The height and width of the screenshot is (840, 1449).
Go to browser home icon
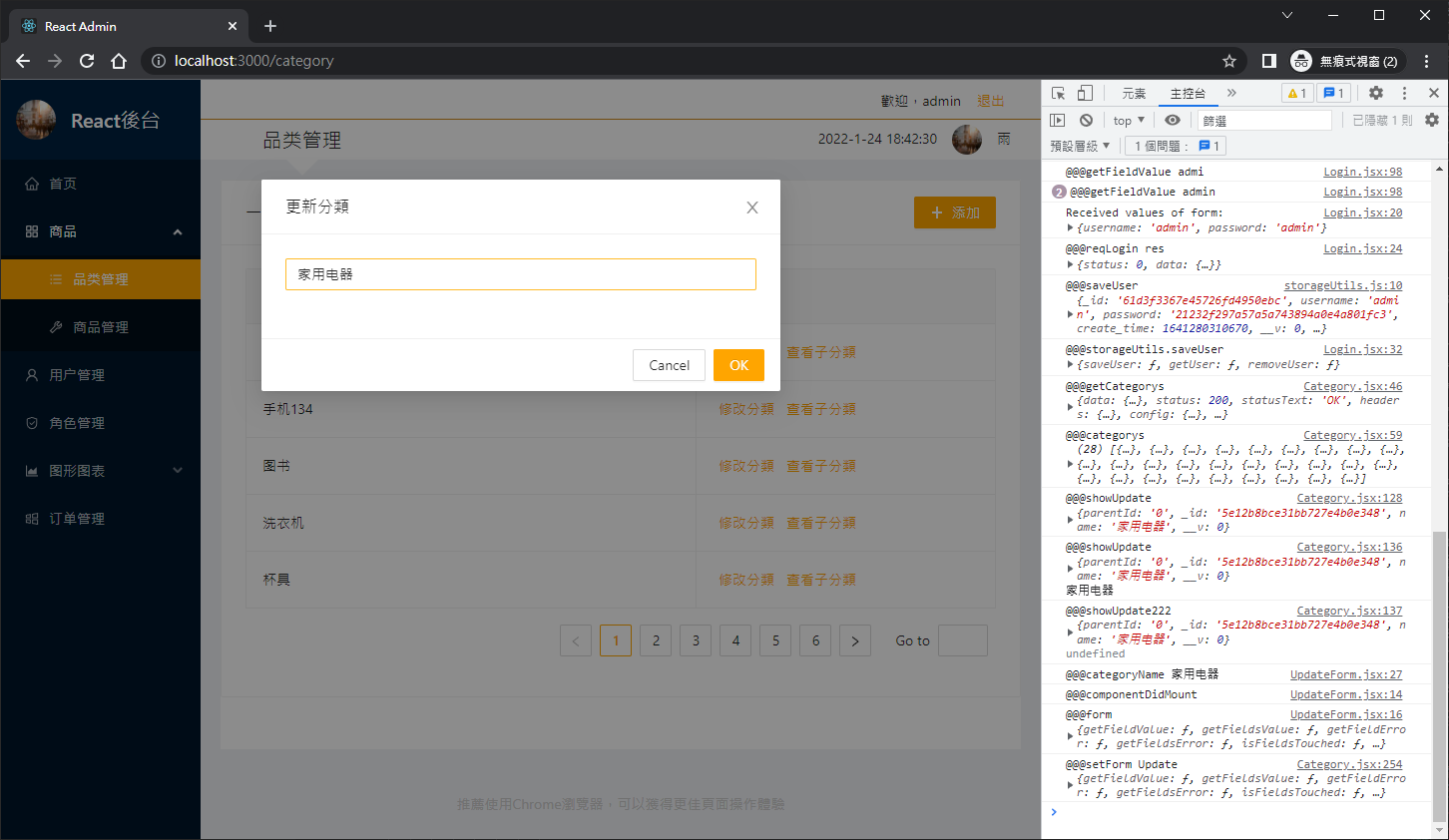click(119, 61)
